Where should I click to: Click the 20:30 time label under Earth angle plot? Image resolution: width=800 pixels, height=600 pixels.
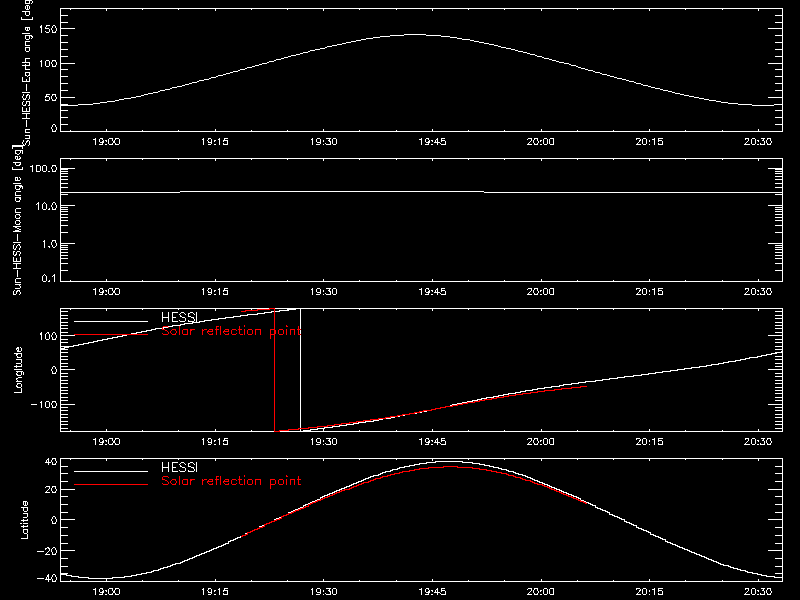(758, 142)
